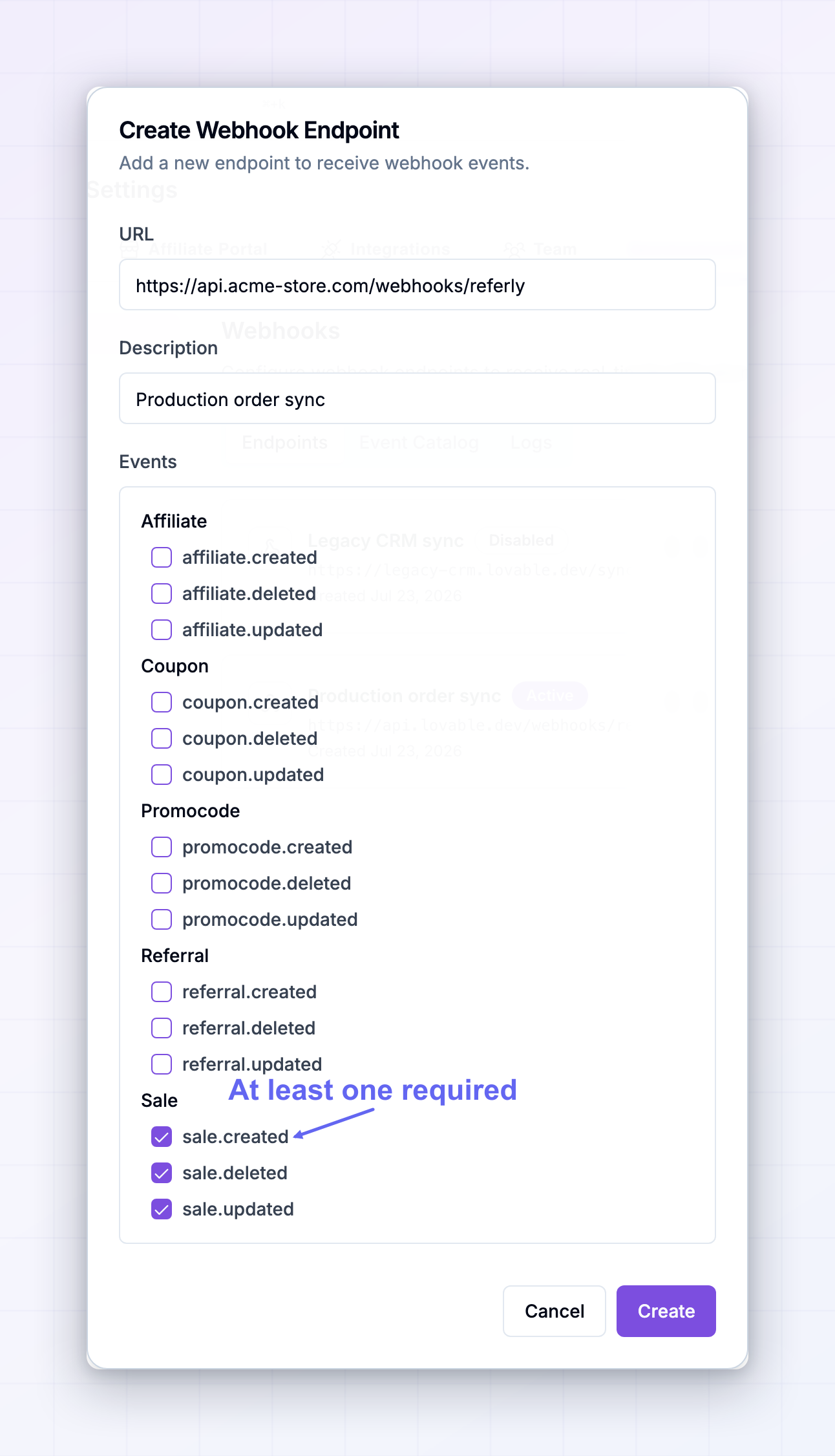Check coupon.deleted in events list
The height and width of the screenshot is (1456, 835).
coord(162,738)
